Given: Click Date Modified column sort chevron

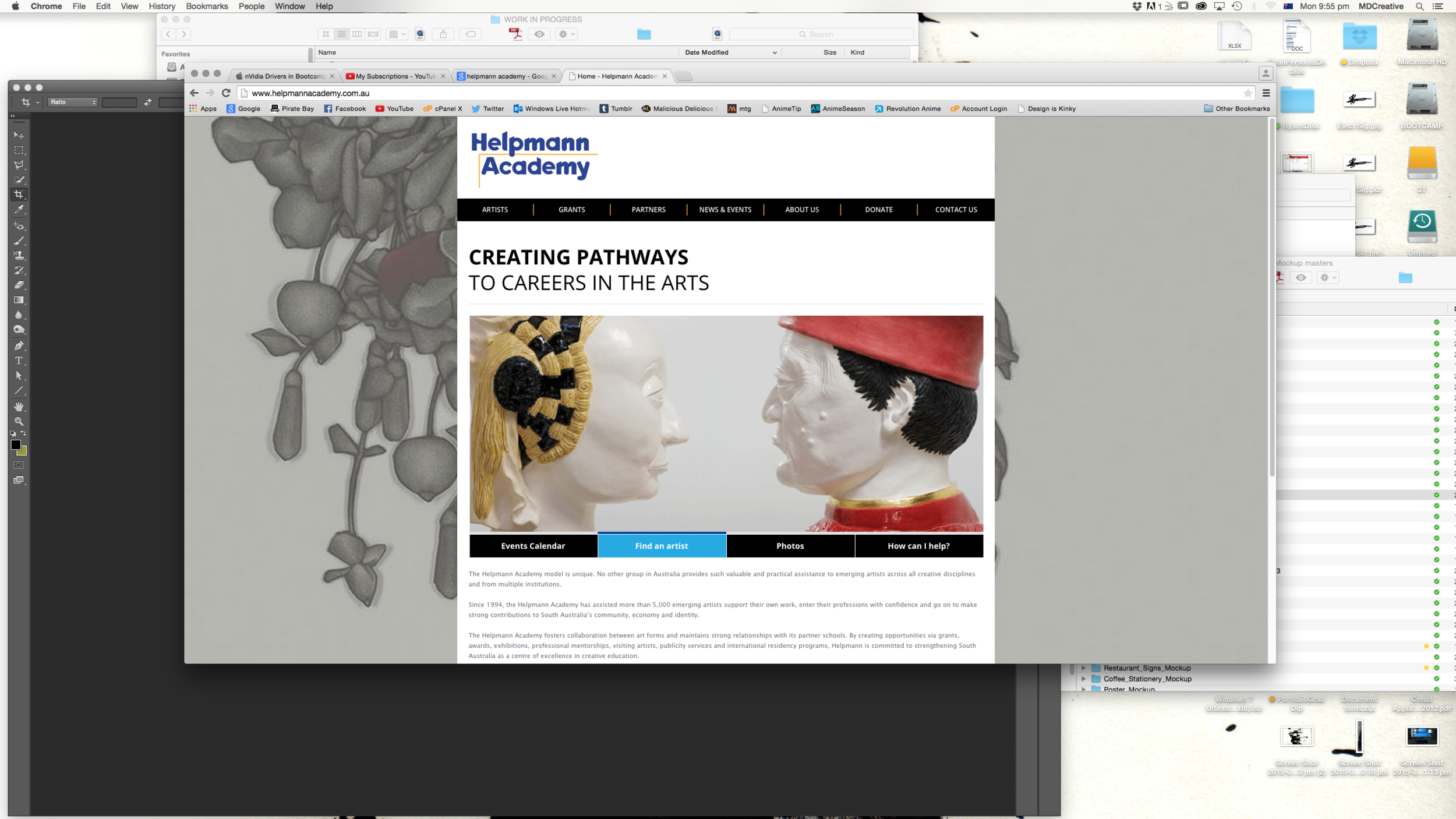Looking at the screenshot, I should (775, 52).
